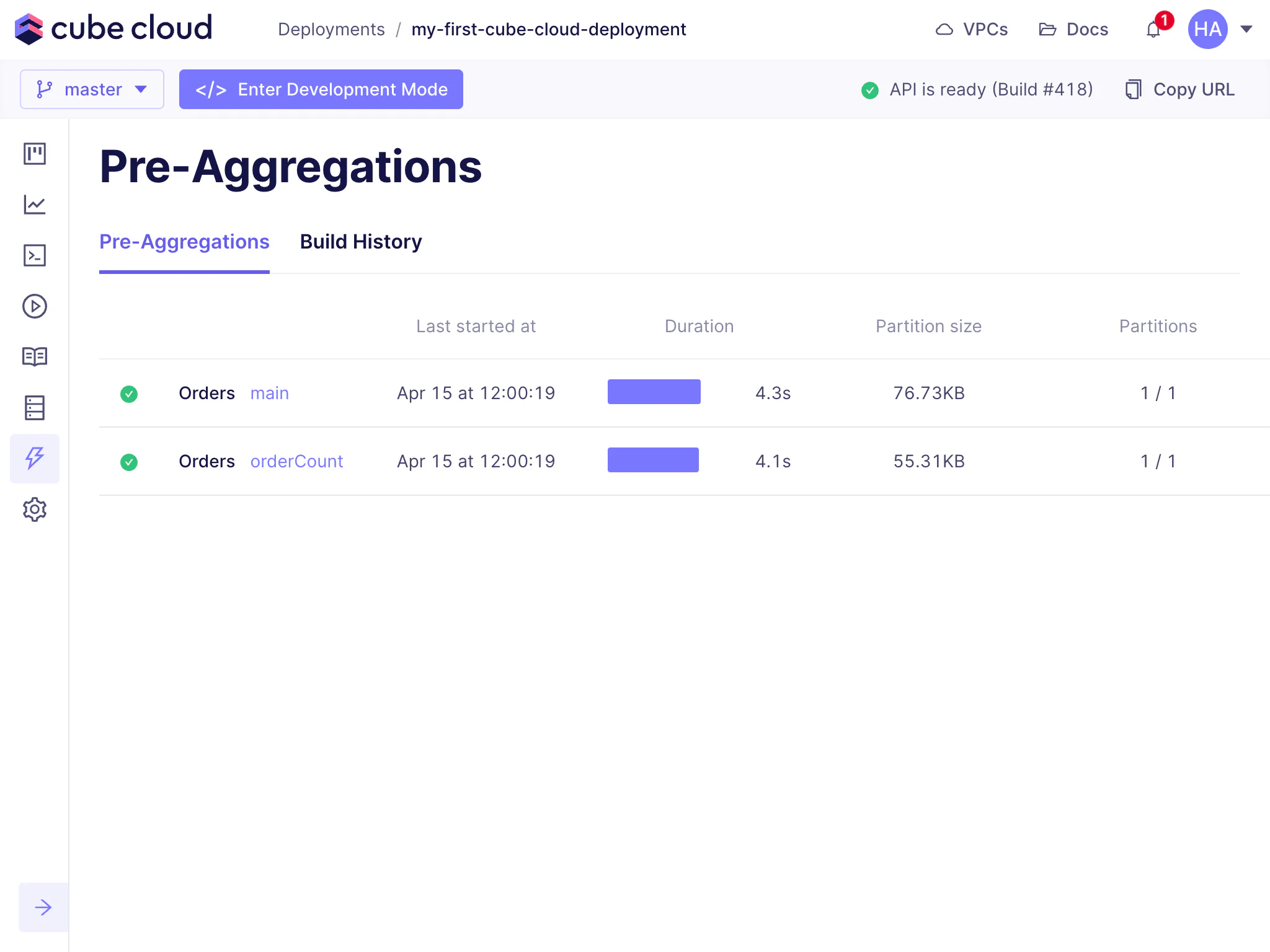Click Enter Development Mode button
1270x952 pixels.
(321, 89)
